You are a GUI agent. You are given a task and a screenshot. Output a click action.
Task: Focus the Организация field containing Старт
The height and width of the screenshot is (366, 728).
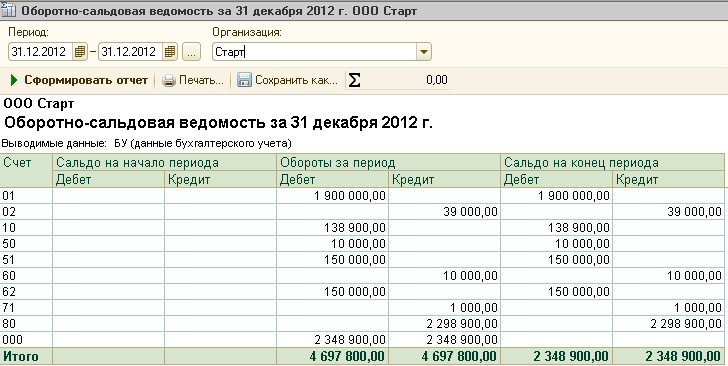click(x=314, y=52)
